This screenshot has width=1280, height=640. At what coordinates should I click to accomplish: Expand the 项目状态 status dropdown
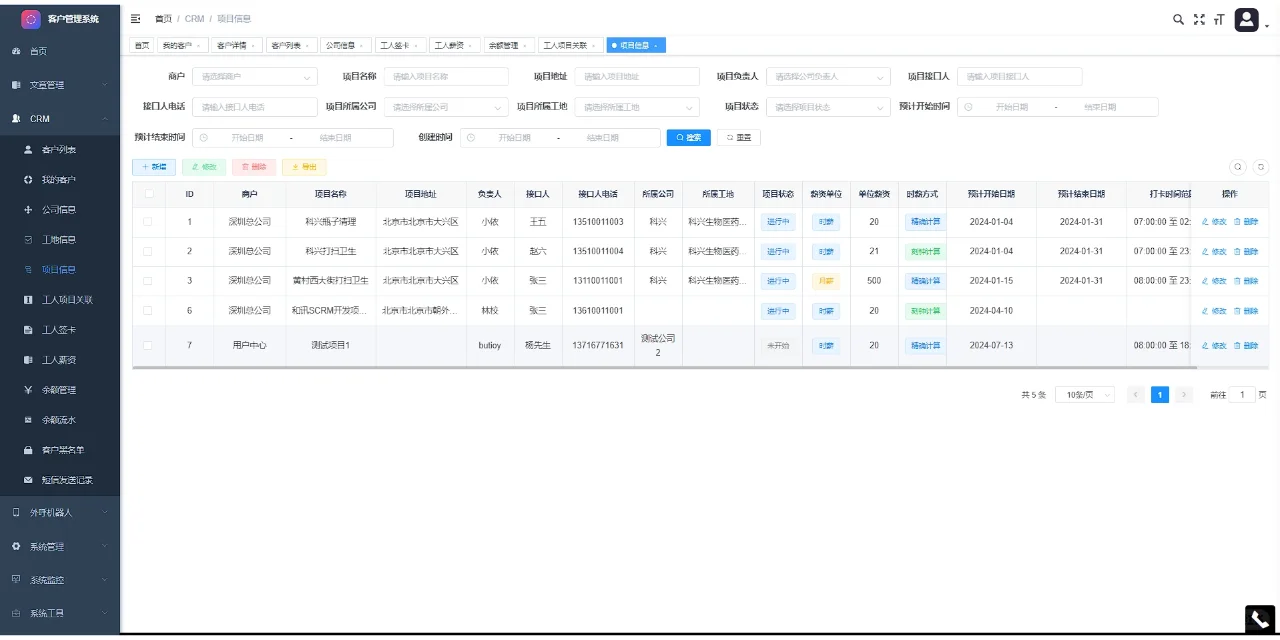(828, 106)
